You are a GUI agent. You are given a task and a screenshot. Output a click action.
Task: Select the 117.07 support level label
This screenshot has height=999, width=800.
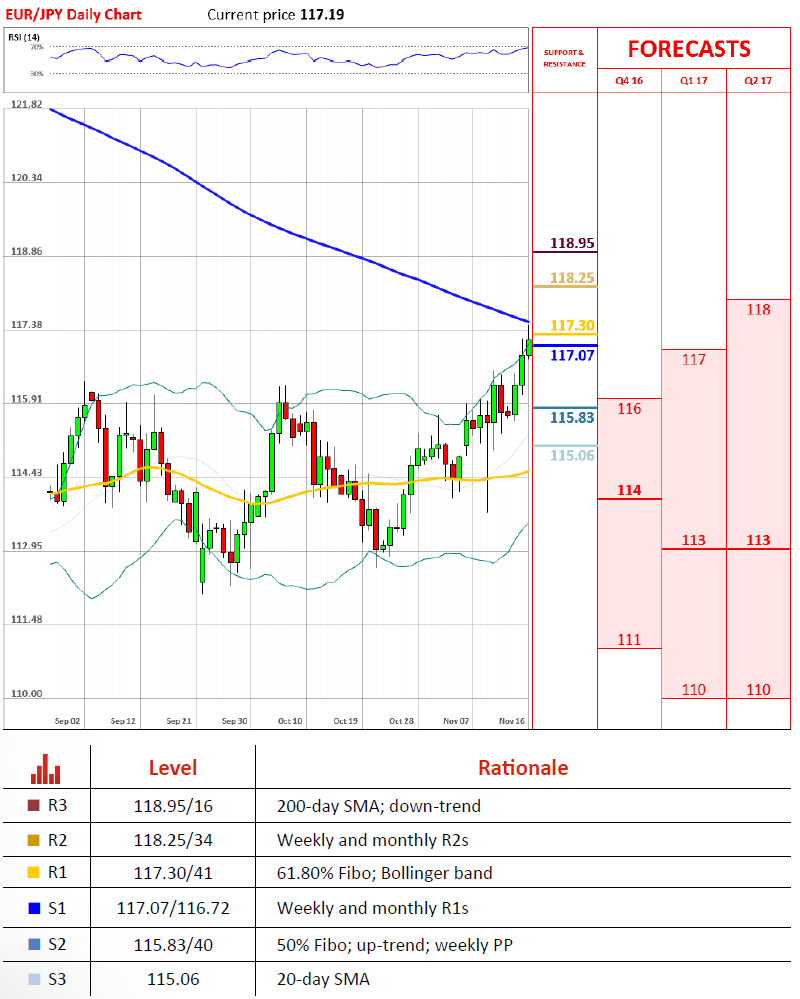pyautogui.click(x=572, y=356)
